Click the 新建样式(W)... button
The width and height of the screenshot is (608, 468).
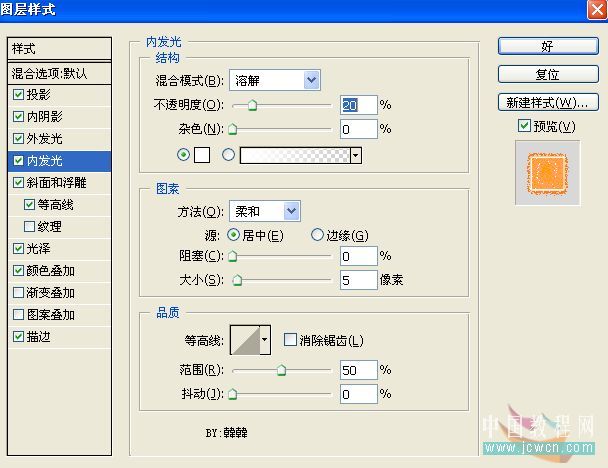point(548,102)
